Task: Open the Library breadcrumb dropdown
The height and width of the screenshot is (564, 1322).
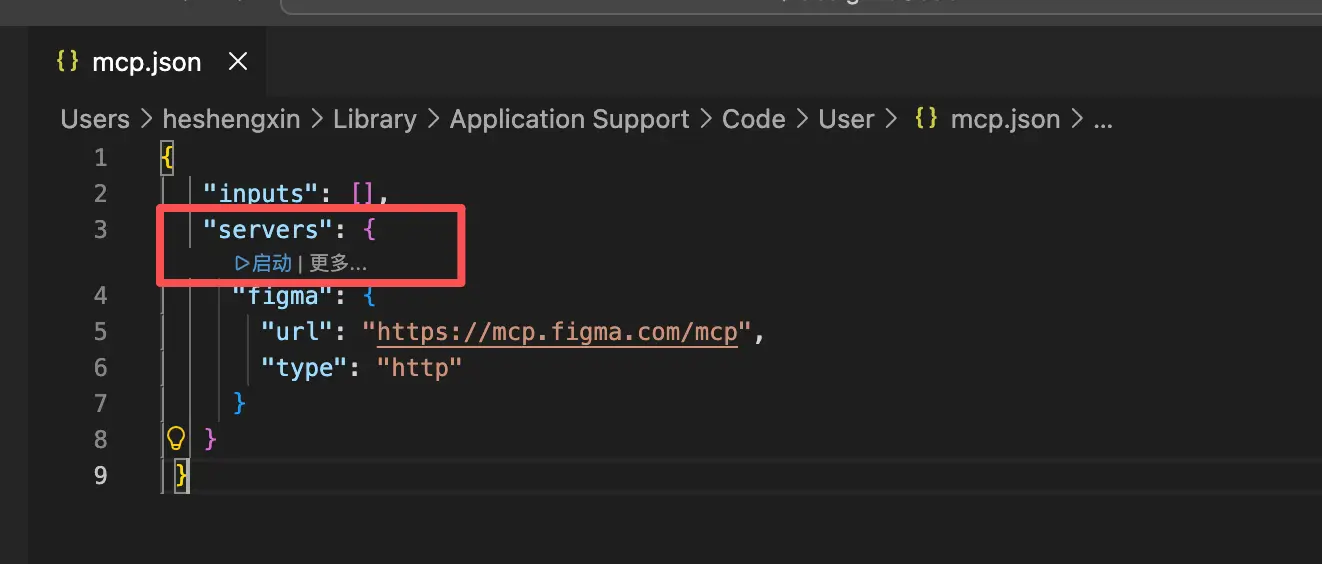Action: click(x=374, y=120)
